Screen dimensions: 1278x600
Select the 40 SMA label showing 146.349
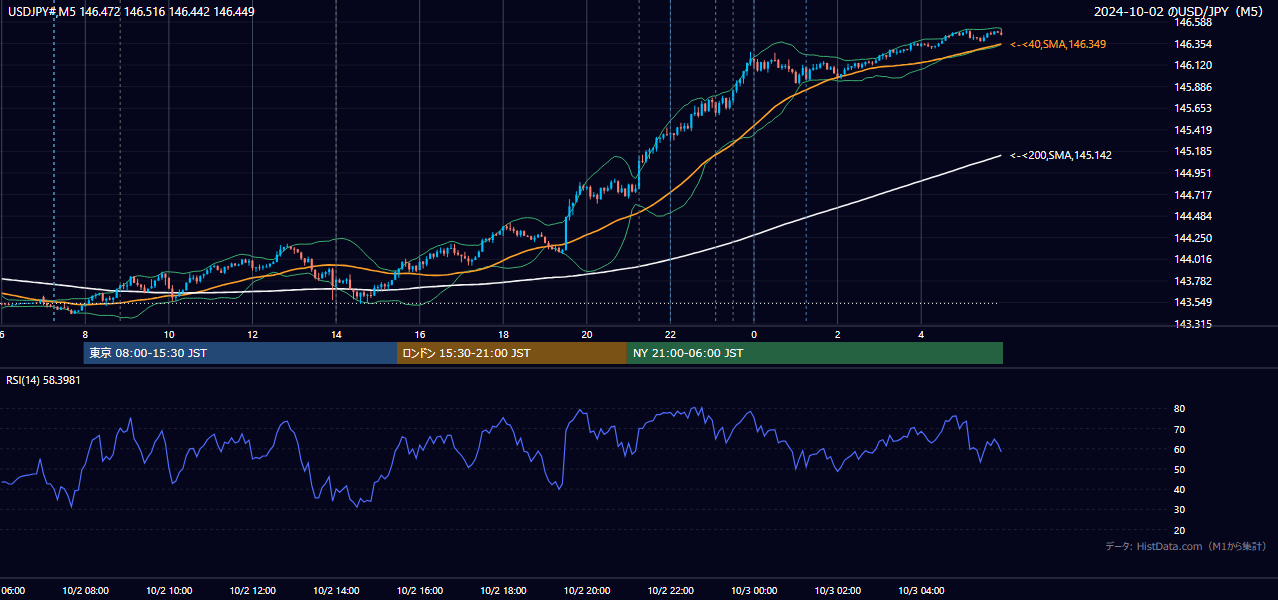1058,44
